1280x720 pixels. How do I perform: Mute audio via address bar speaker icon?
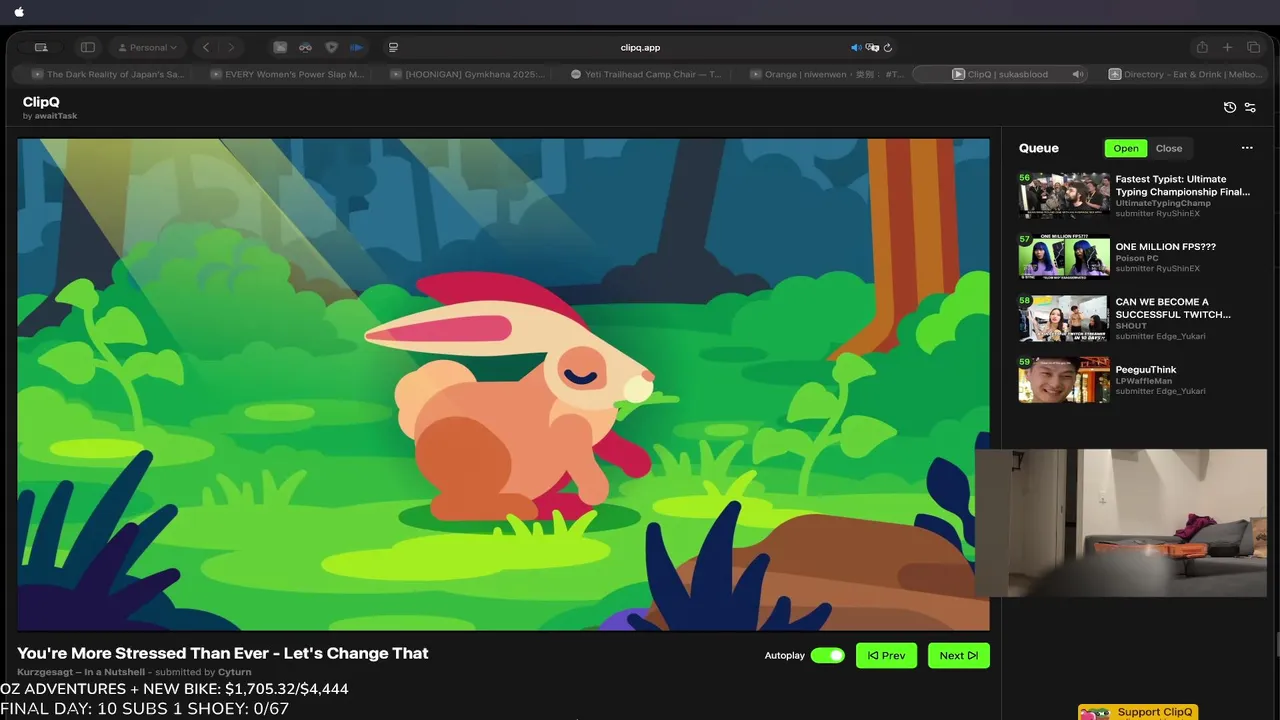click(x=856, y=47)
